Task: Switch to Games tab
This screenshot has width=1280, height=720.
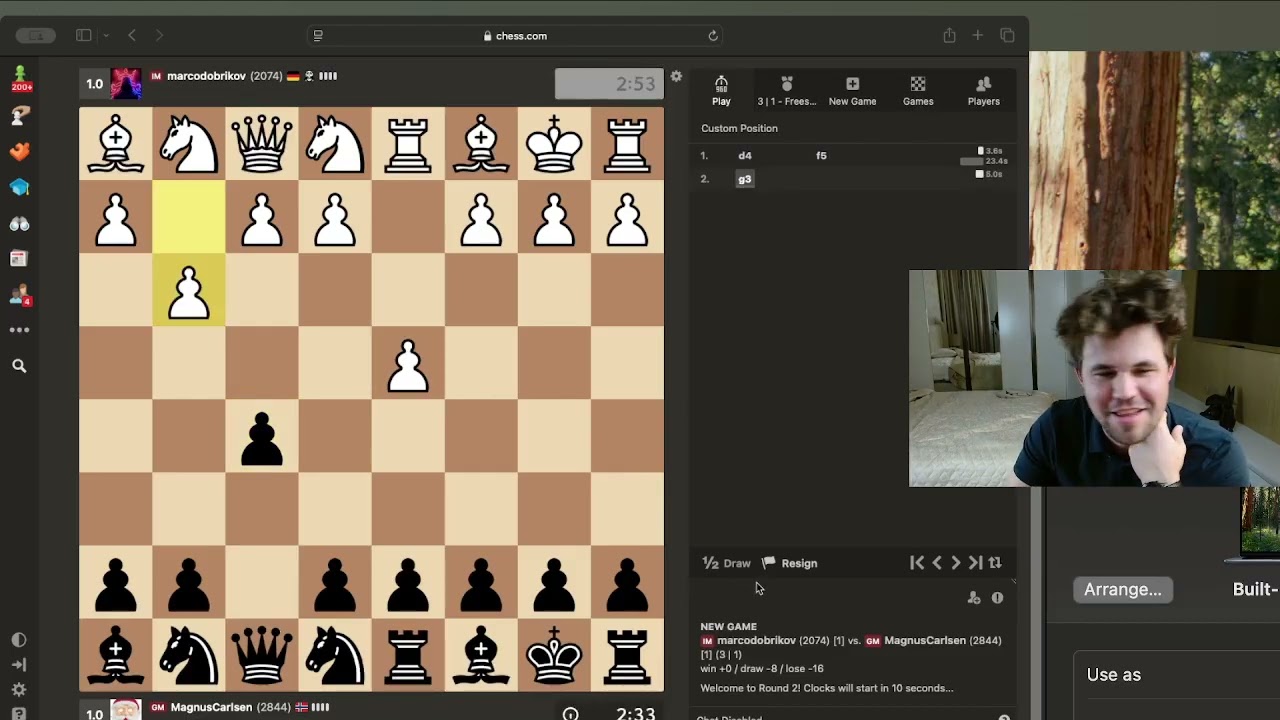Action: click(x=918, y=91)
